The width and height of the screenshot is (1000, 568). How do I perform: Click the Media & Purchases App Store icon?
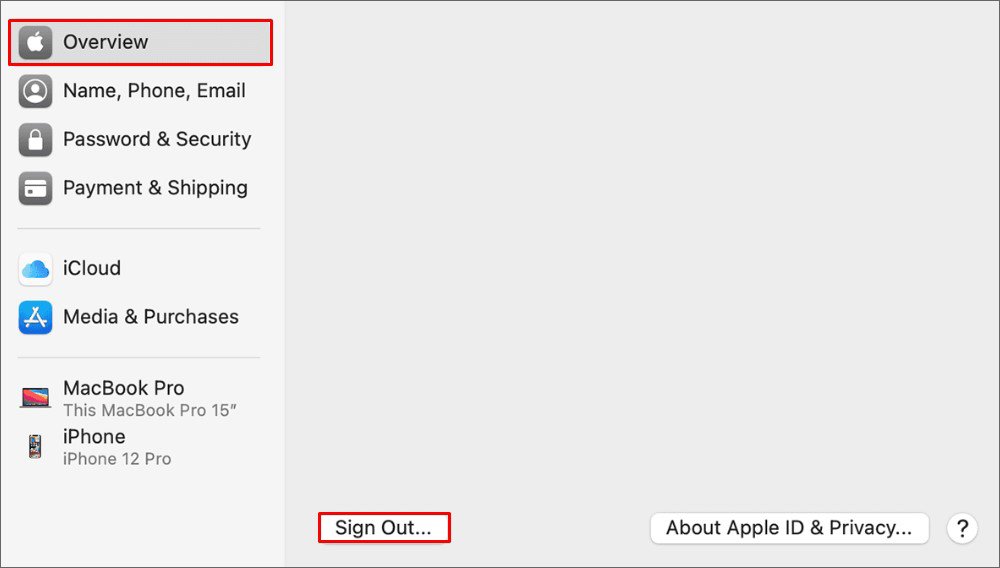tap(35, 317)
